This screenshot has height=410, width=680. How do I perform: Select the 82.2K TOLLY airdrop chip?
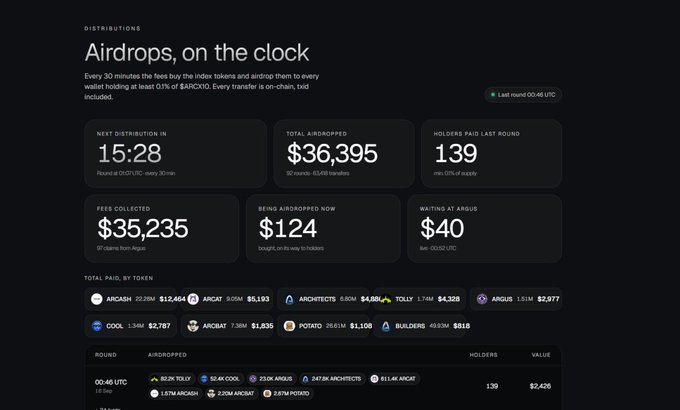[171, 379]
